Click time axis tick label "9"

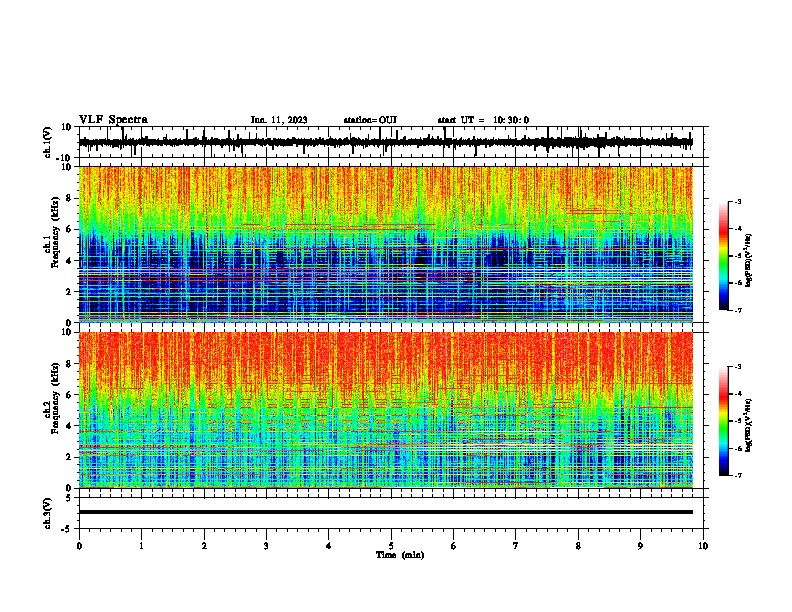click(x=640, y=546)
